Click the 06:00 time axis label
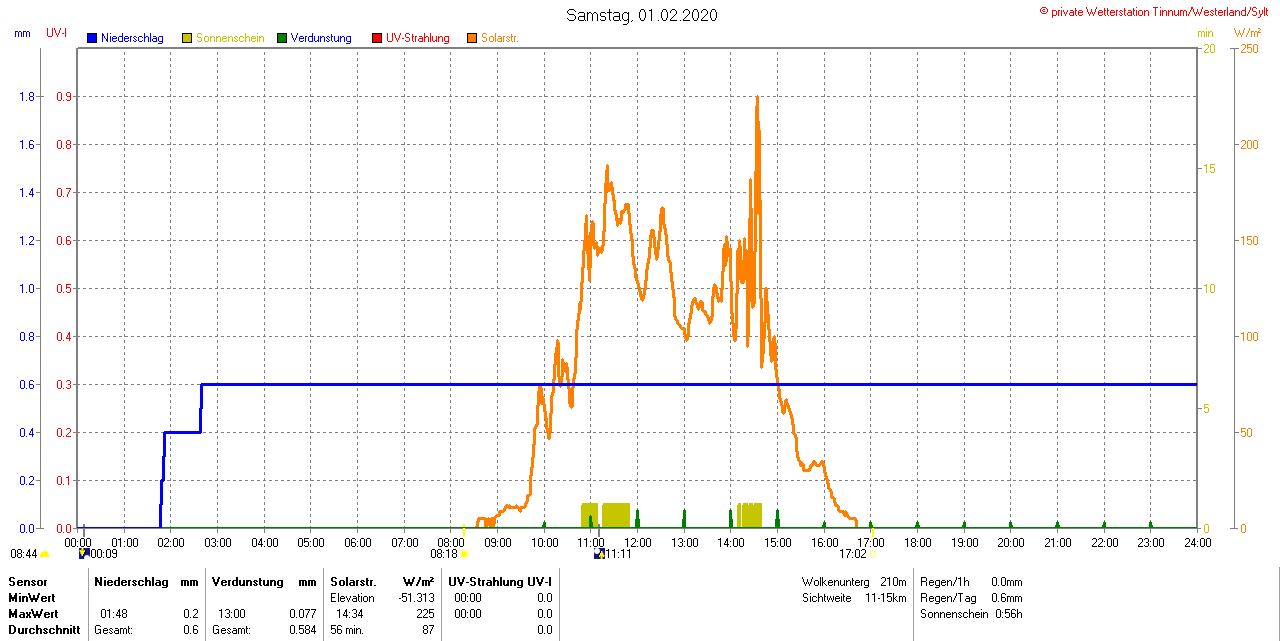The height and width of the screenshot is (641, 1280). [358, 542]
